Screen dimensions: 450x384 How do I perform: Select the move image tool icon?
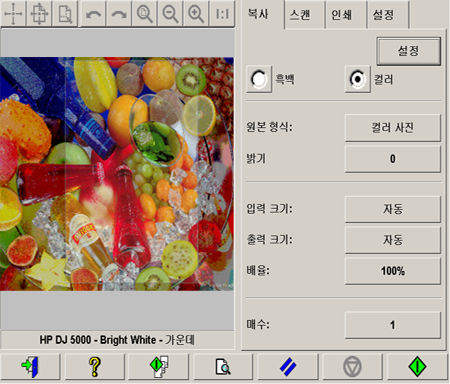pos(13,13)
